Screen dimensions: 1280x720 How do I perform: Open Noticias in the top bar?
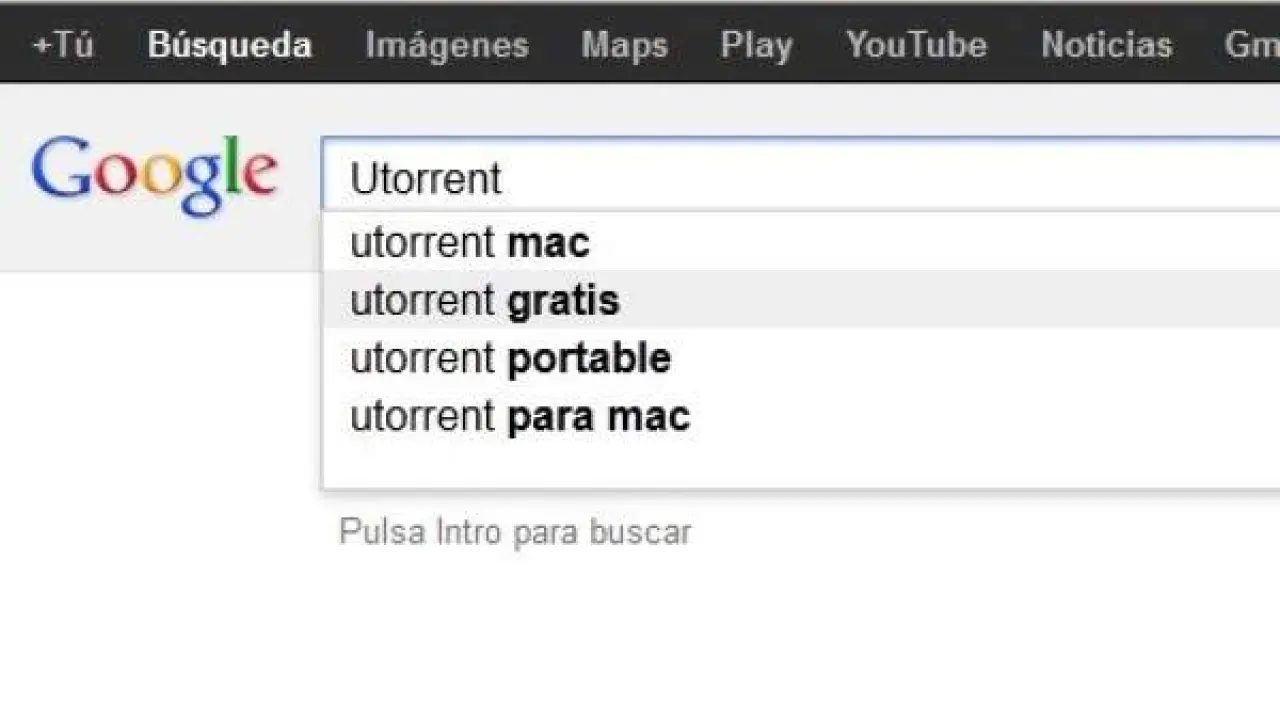[x=1106, y=45]
